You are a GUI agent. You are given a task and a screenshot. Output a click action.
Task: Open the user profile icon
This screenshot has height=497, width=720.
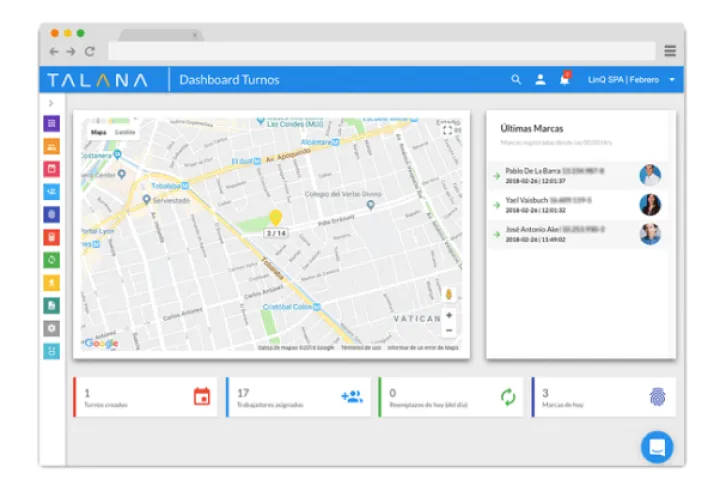pos(540,80)
